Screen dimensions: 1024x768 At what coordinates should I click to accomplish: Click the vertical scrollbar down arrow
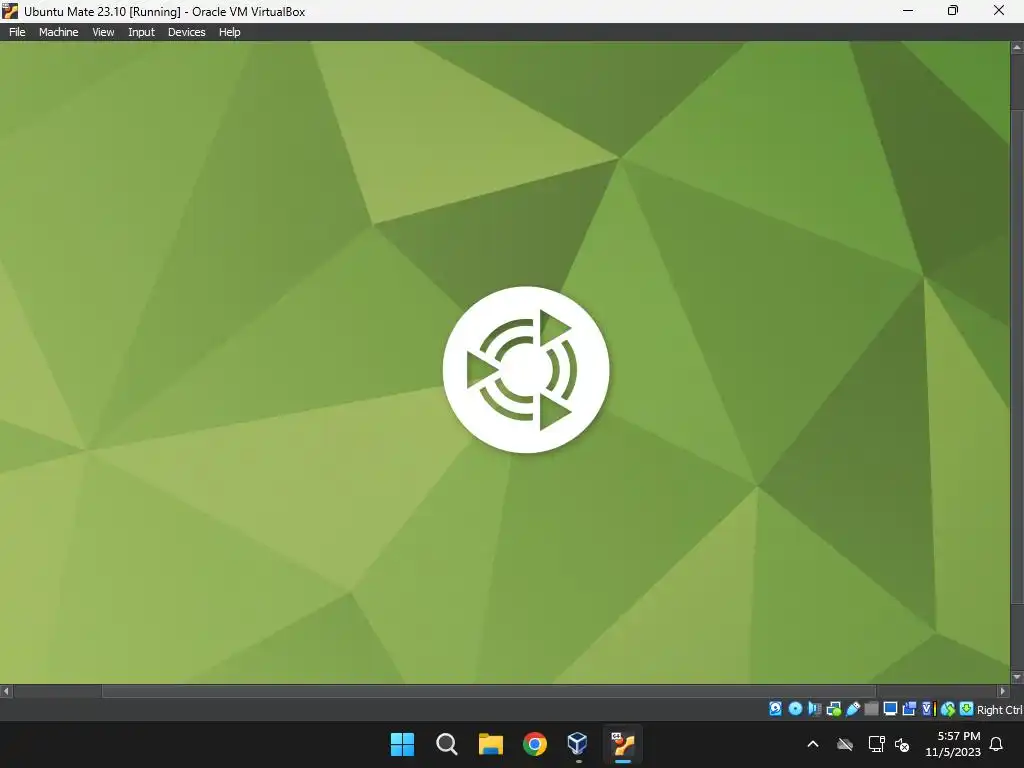pyautogui.click(x=1017, y=677)
